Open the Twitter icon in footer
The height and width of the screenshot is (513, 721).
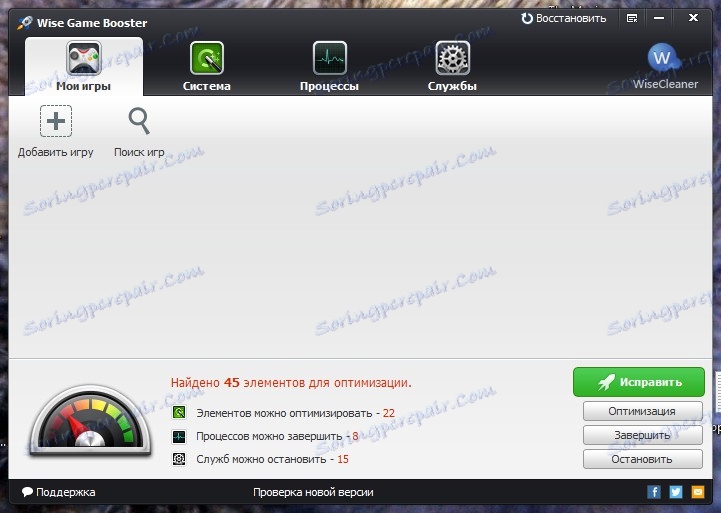675,492
